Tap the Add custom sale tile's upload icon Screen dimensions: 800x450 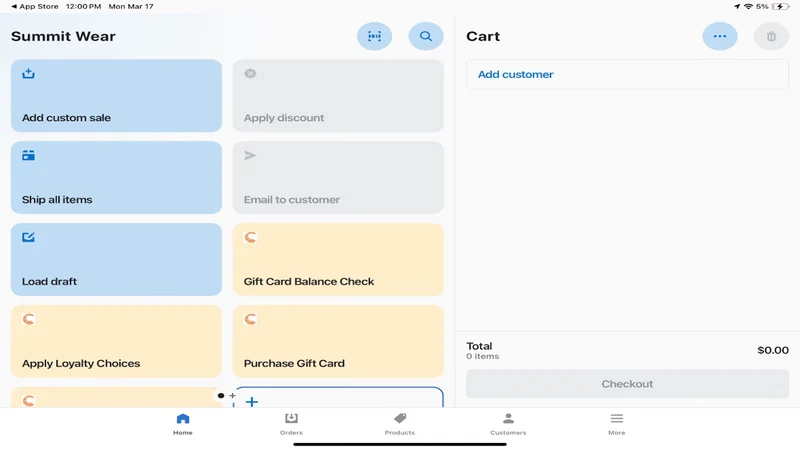click(x=29, y=73)
